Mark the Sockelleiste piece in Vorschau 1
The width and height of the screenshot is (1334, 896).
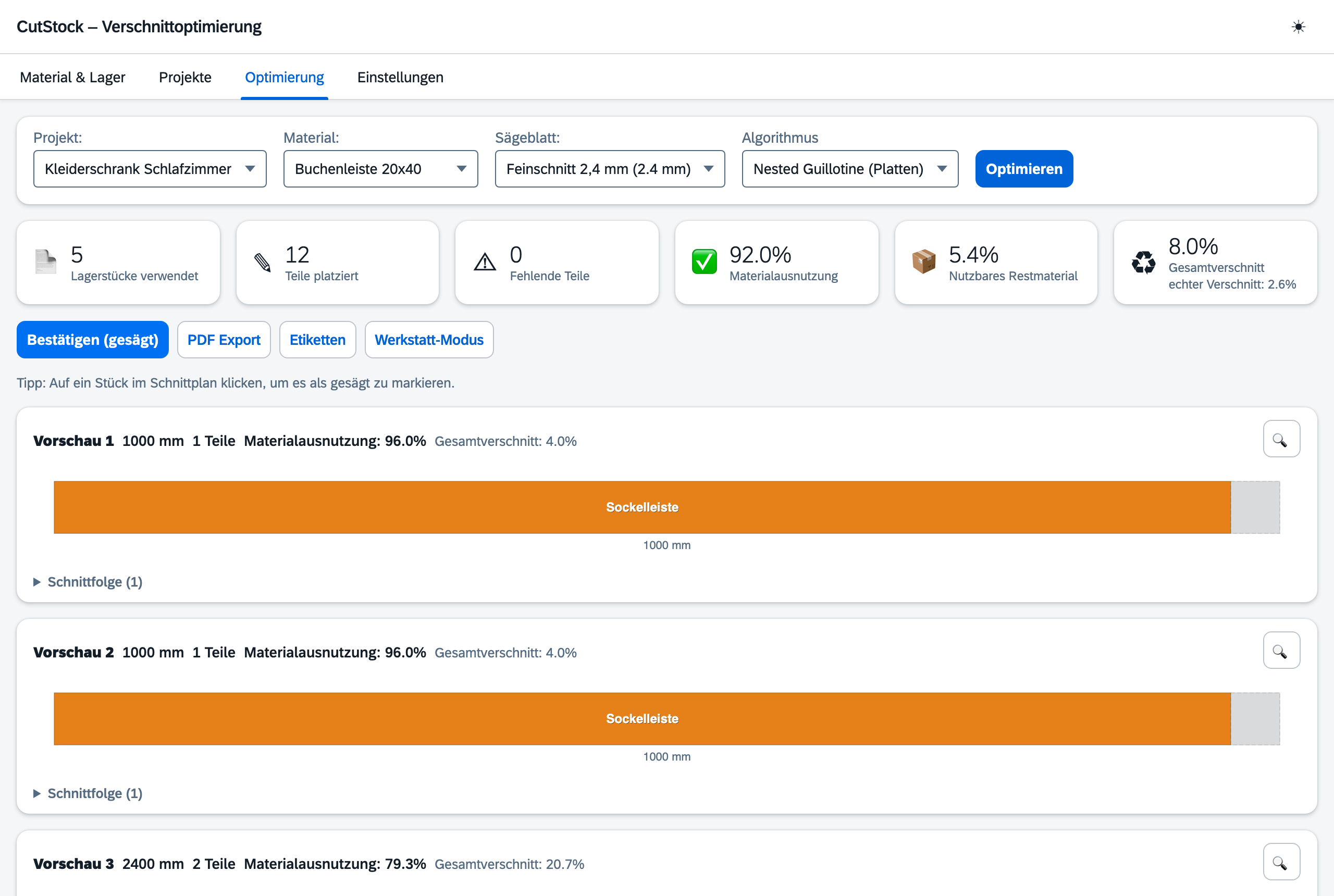pyautogui.click(x=642, y=507)
